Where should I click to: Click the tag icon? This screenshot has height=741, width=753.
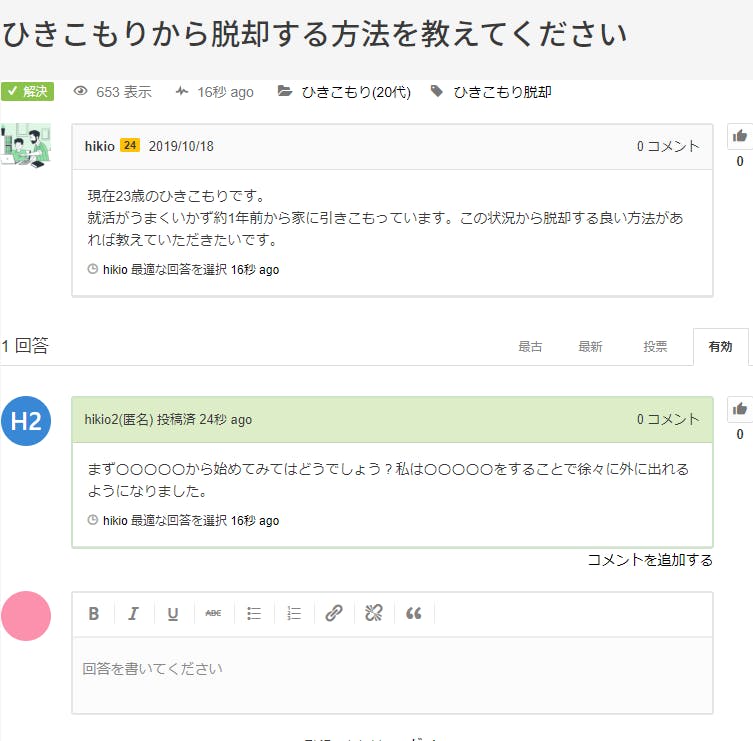click(x=437, y=91)
